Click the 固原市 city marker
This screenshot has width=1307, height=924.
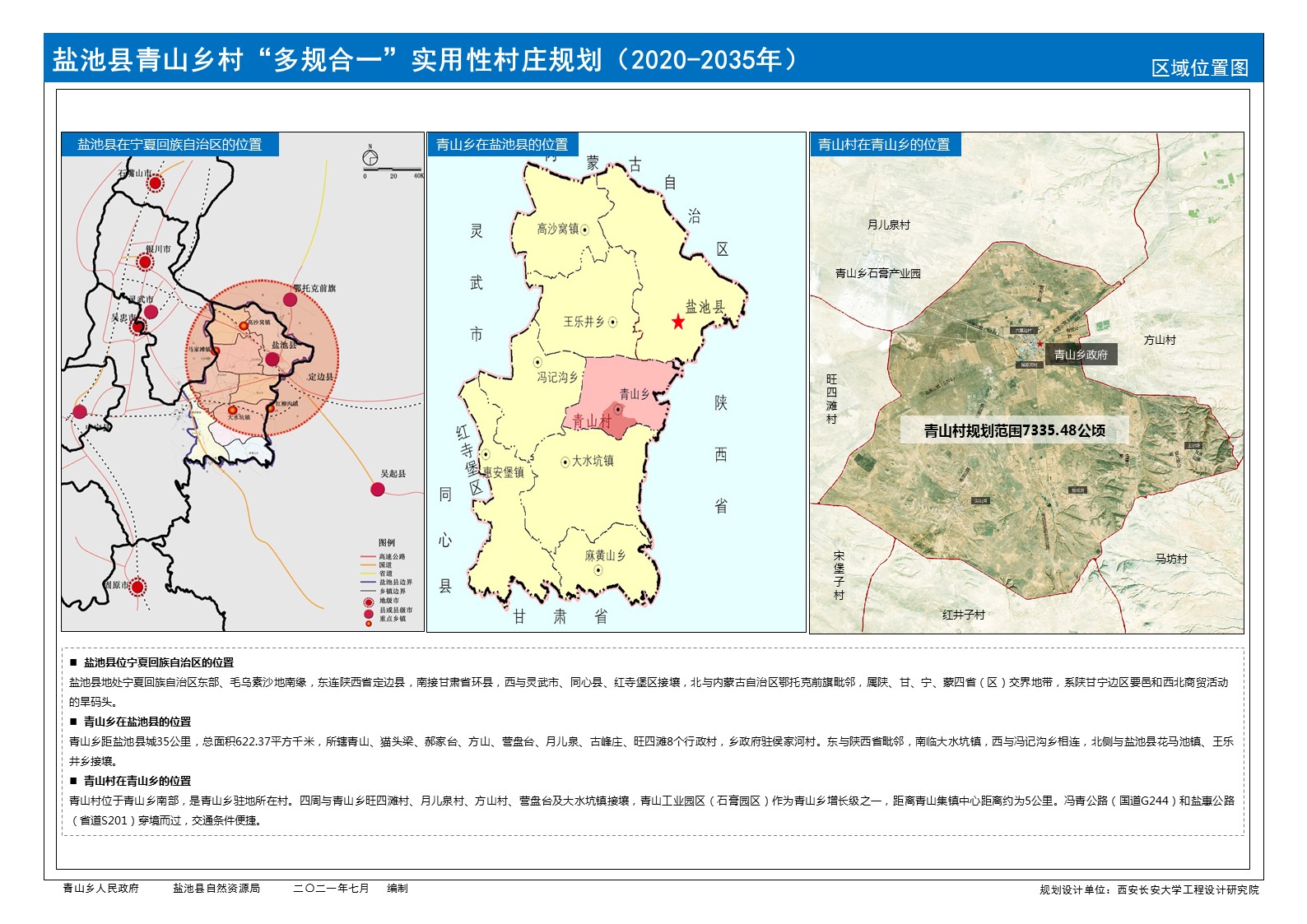[x=137, y=587]
